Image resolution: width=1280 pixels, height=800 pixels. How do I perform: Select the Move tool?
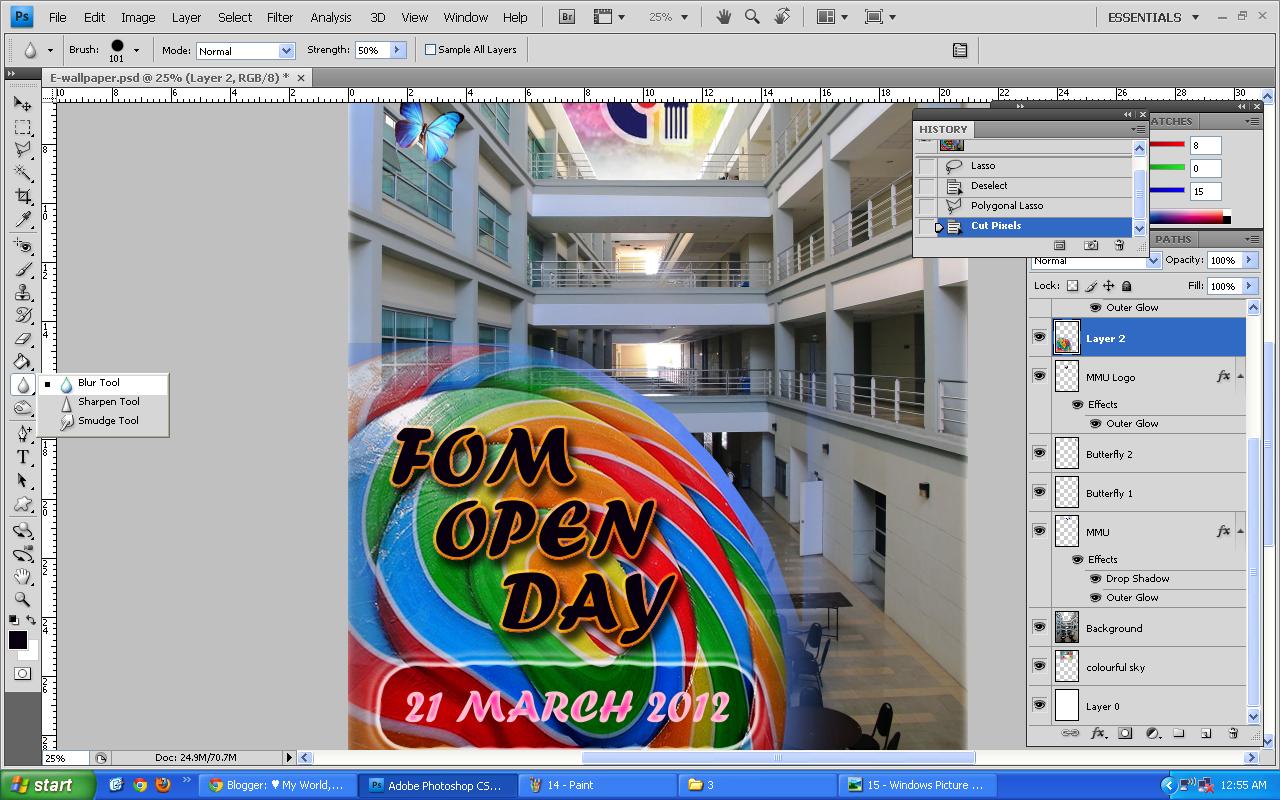(x=22, y=104)
